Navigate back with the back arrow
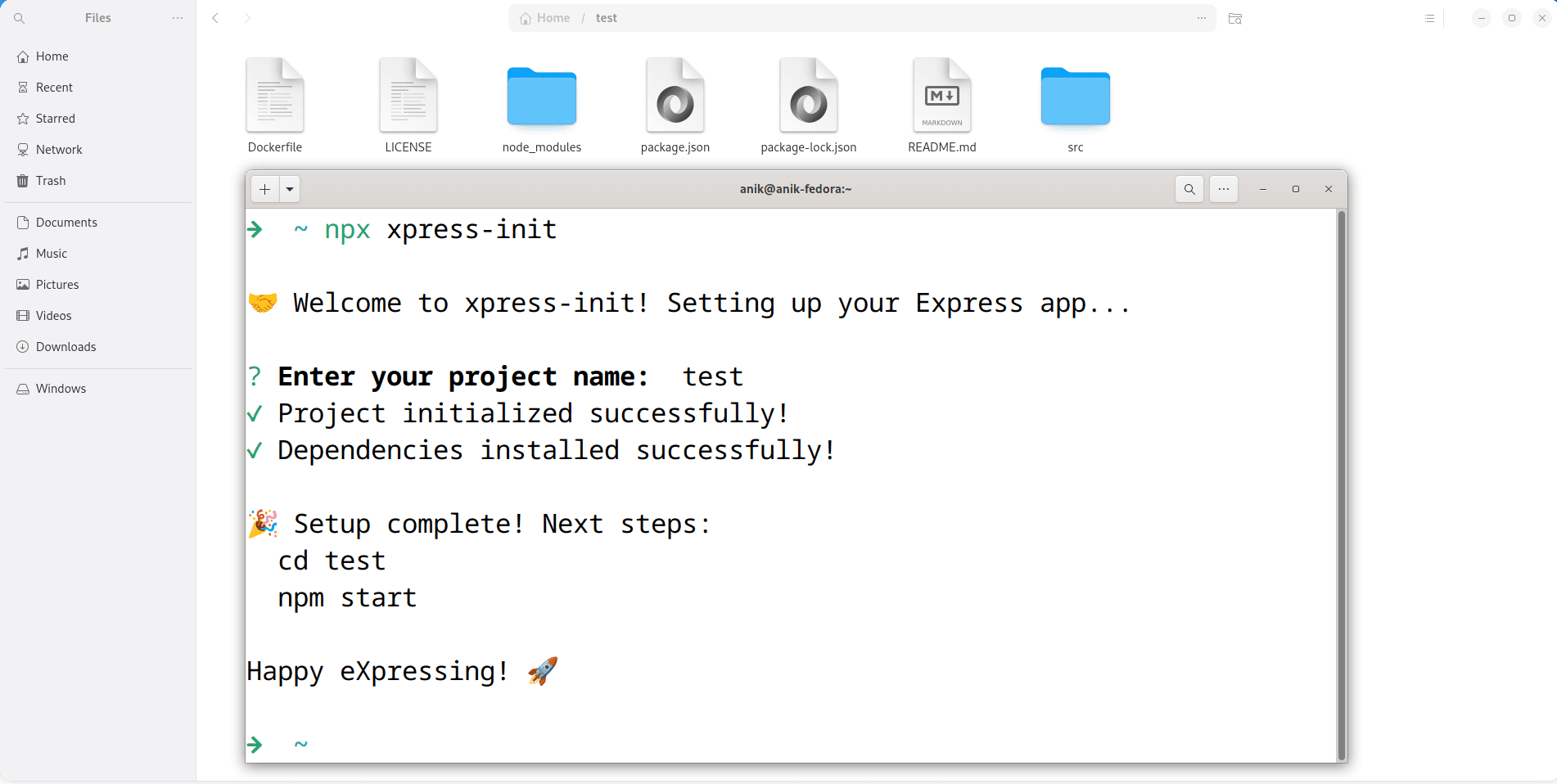This screenshot has width=1557, height=784. tap(215, 18)
